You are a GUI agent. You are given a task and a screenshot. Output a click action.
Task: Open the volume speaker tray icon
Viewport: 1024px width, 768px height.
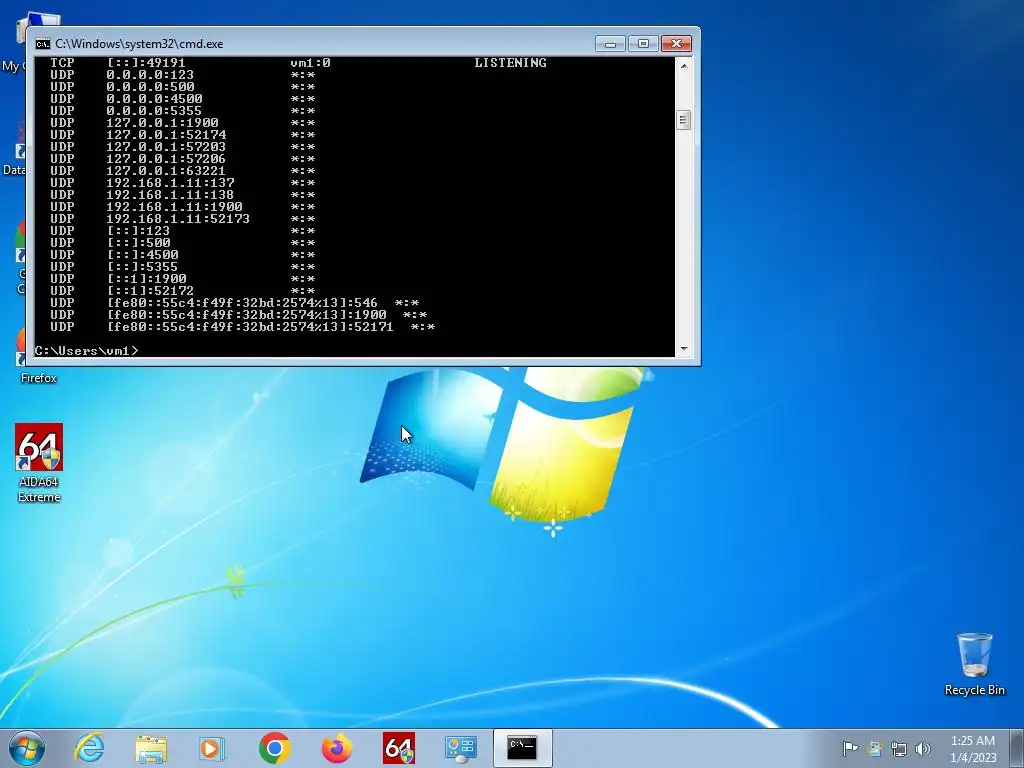click(x=923, y=748)
